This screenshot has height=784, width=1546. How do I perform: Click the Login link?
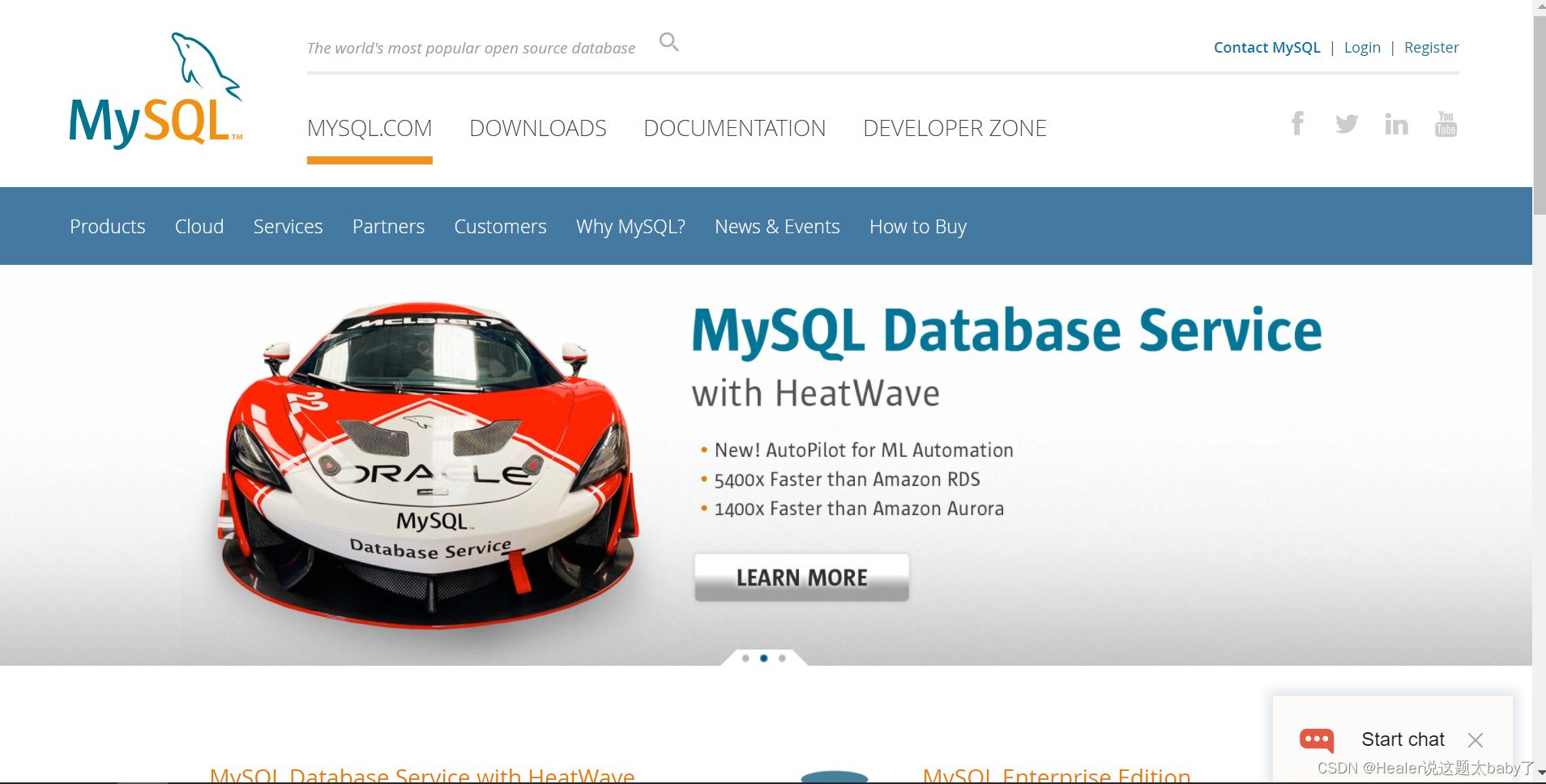tap(1362, 47)
